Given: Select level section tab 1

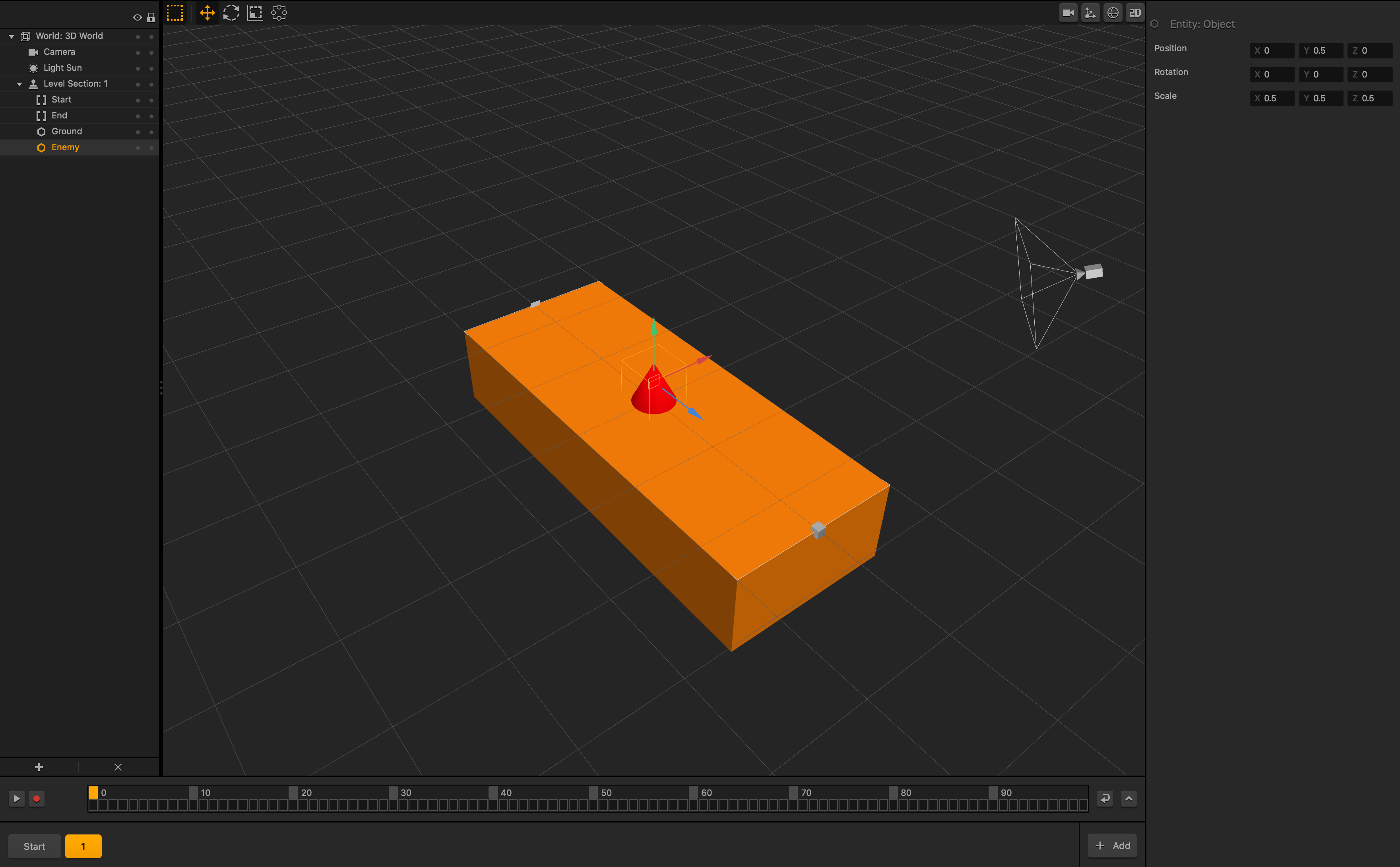Looking at the screenshot, I should point(83,846).
